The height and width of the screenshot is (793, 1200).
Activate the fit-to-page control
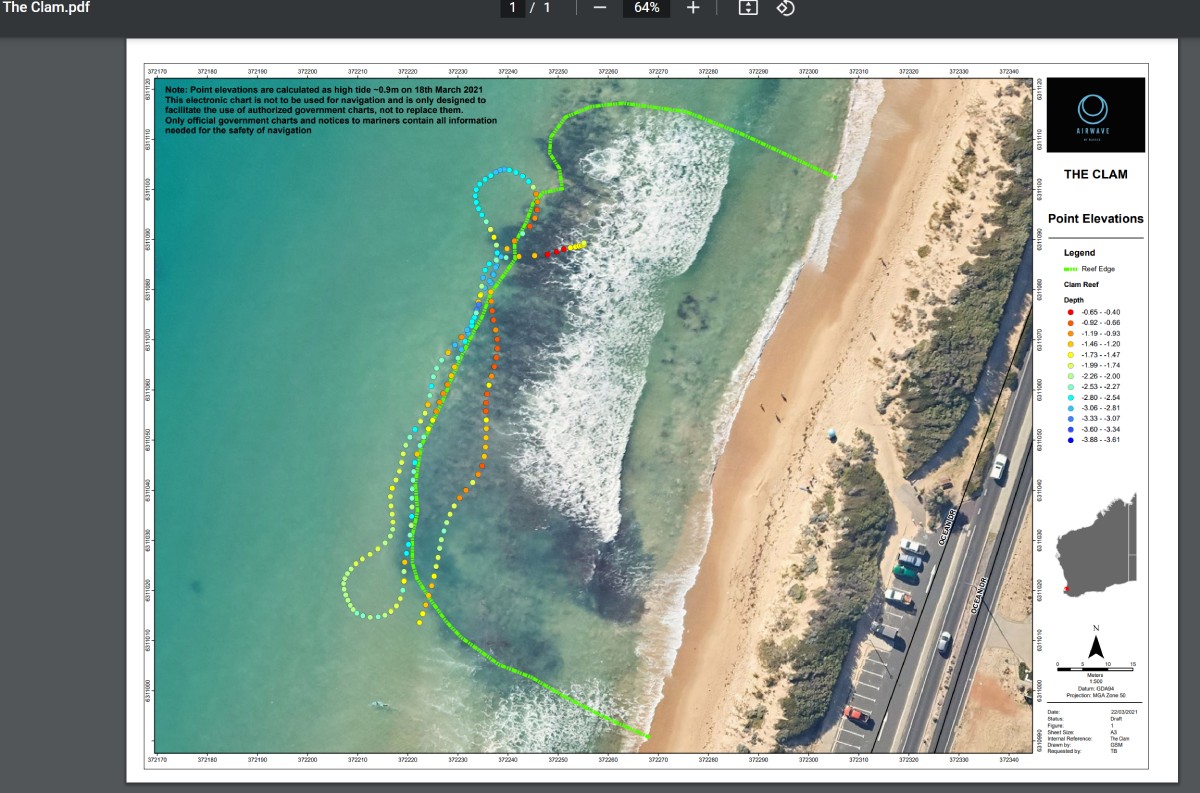(748, 8)
